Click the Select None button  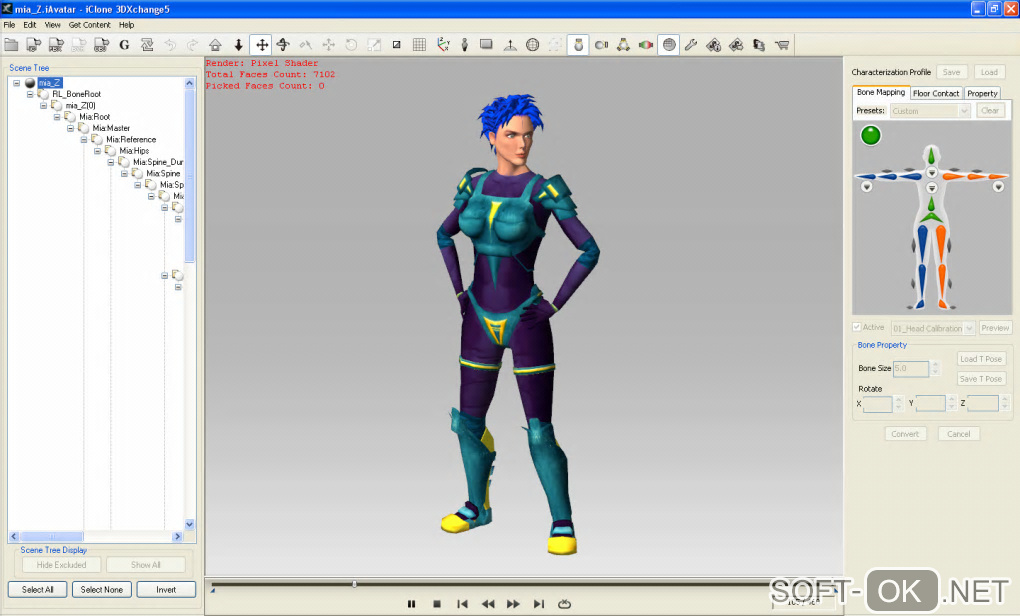tap(101, 589)
